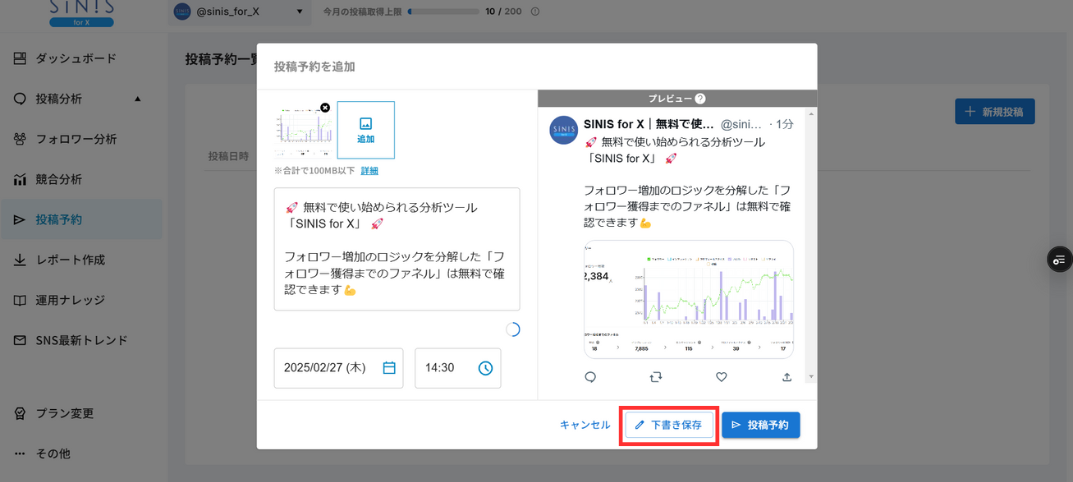Click the bar chart icon beside 競合分析
The image size is (1073, 482).
click(x=20, y=179)
